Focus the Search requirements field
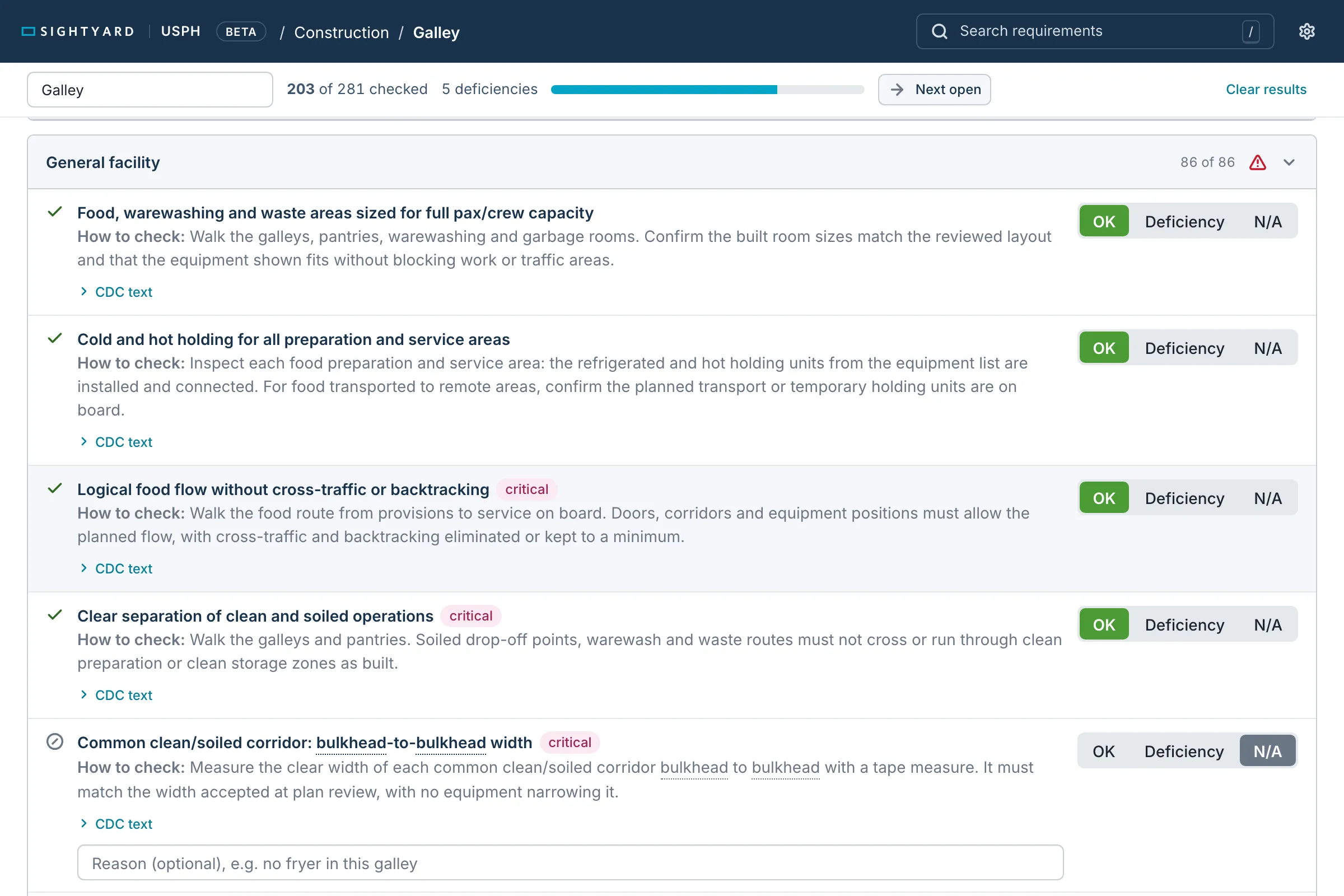The image size is (1344, 896). coord(1095,31)
